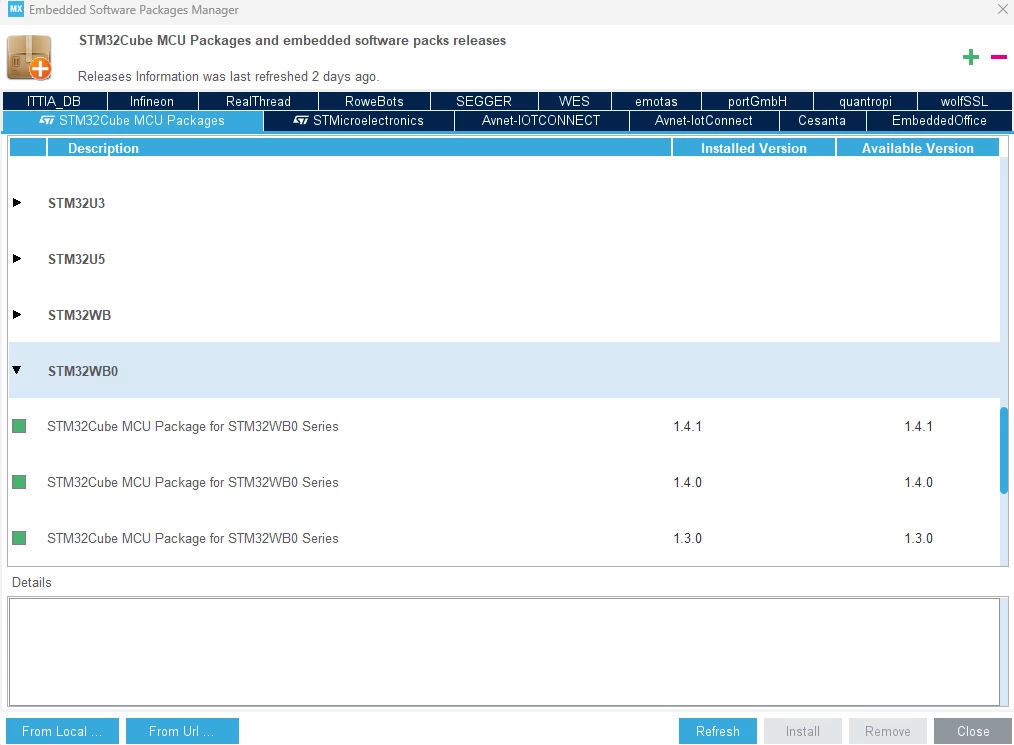The width and height of the screenshot is (1014, 745).
Task: Click available version value 1.3.0
Action: 918,538
